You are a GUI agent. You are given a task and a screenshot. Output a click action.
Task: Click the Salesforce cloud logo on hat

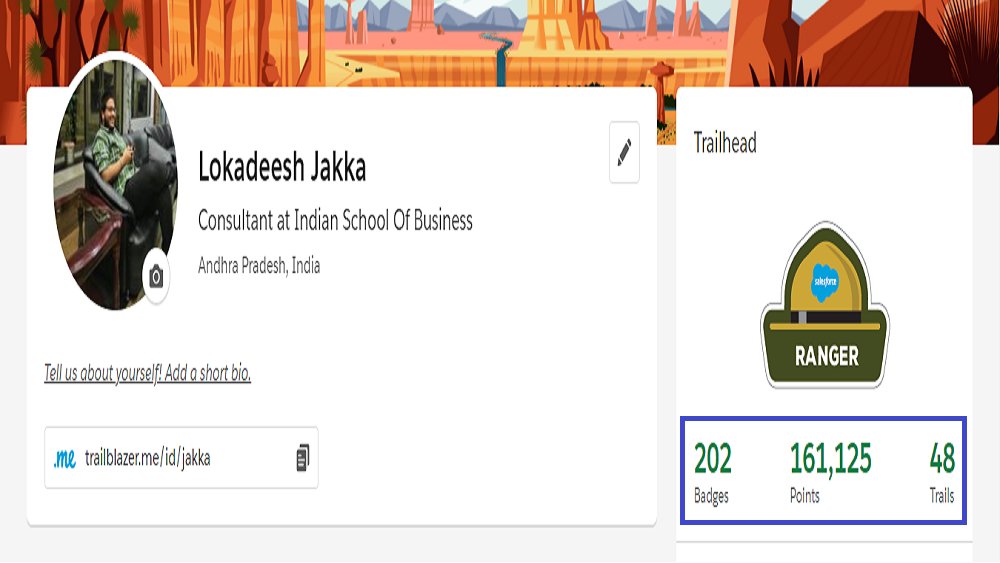coord(825,282)
